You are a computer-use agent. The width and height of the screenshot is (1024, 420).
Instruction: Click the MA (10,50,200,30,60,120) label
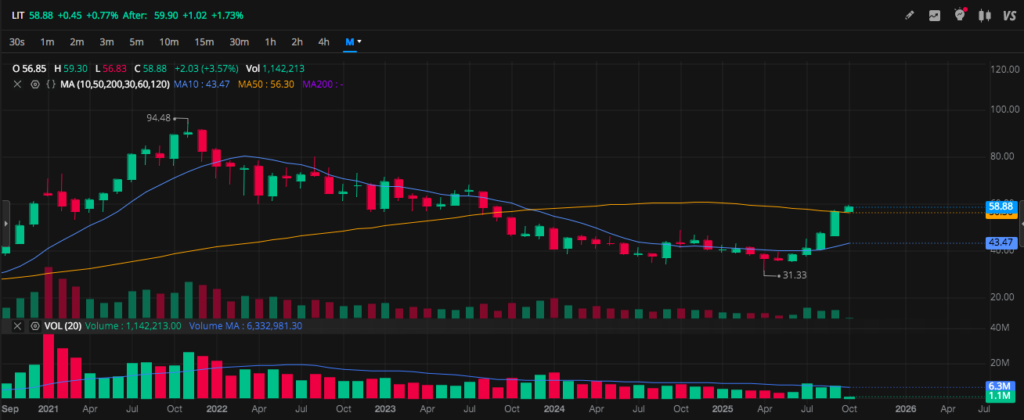tap(113, 85)
